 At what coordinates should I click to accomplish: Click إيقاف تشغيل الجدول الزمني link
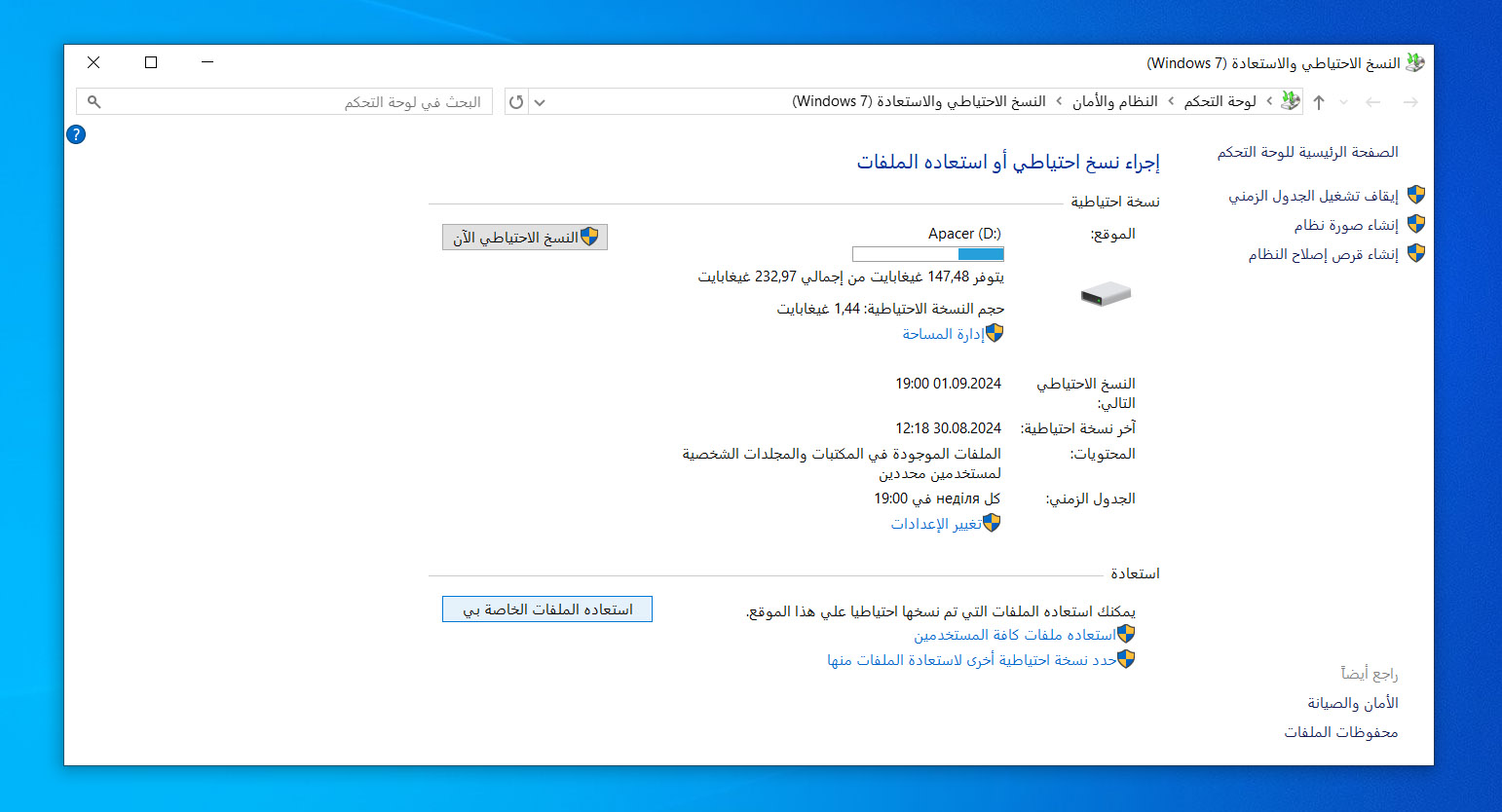tap(1313, 196)
